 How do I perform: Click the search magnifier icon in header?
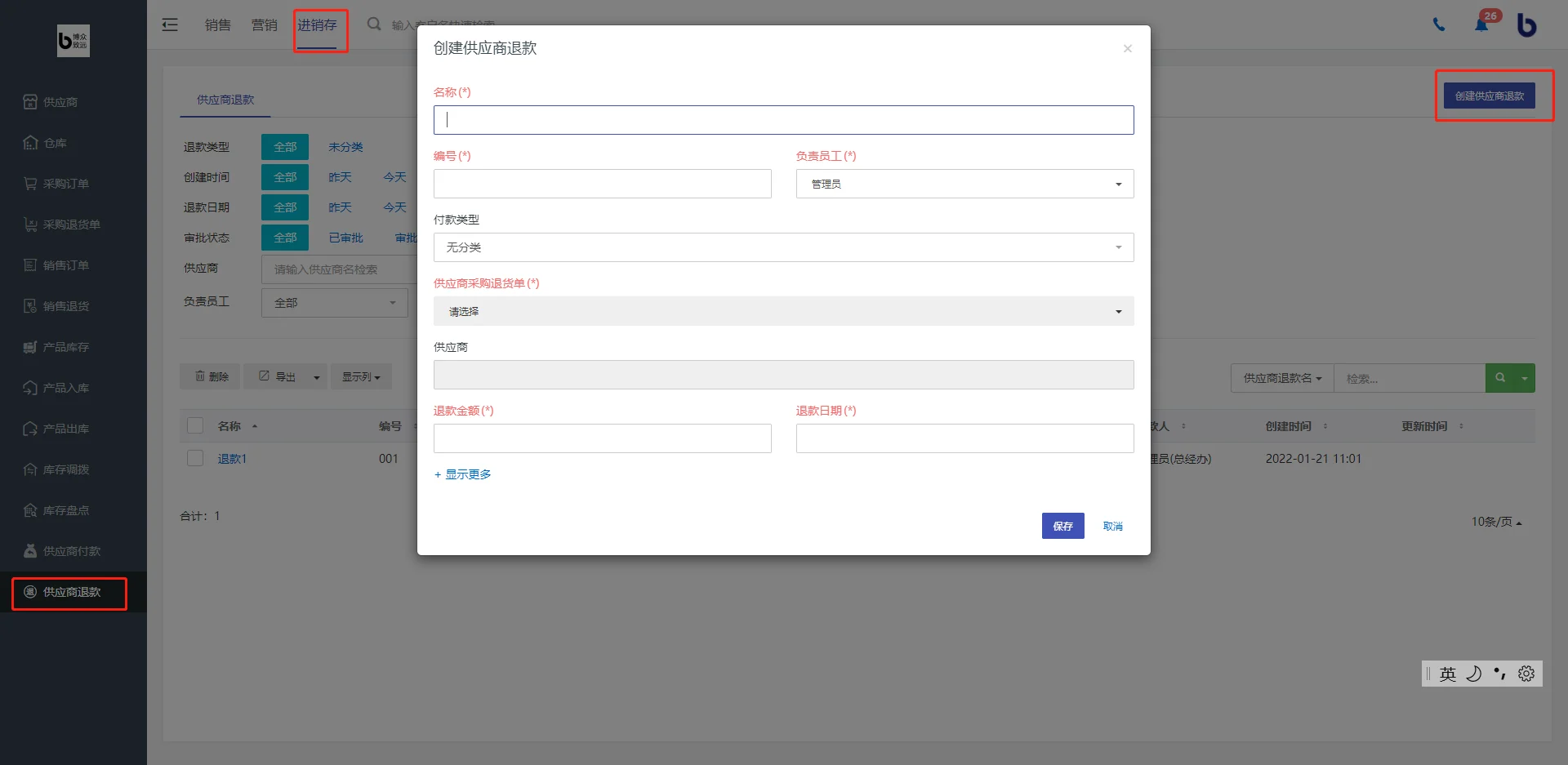tap(374, 24)
